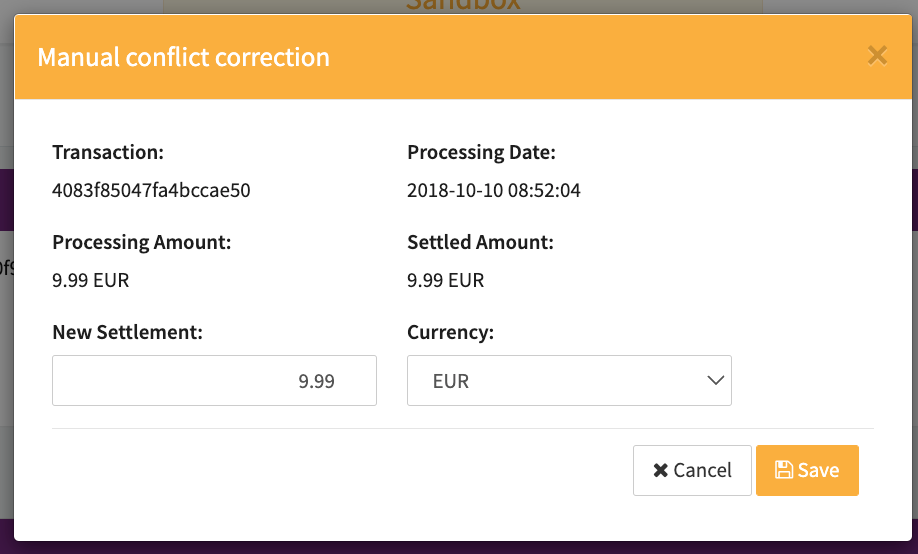Image resolution: width=918 pixels, height=554 pixels.
Task: Expand the Currency dropdown arrow
Action: [x=714, y=381]
